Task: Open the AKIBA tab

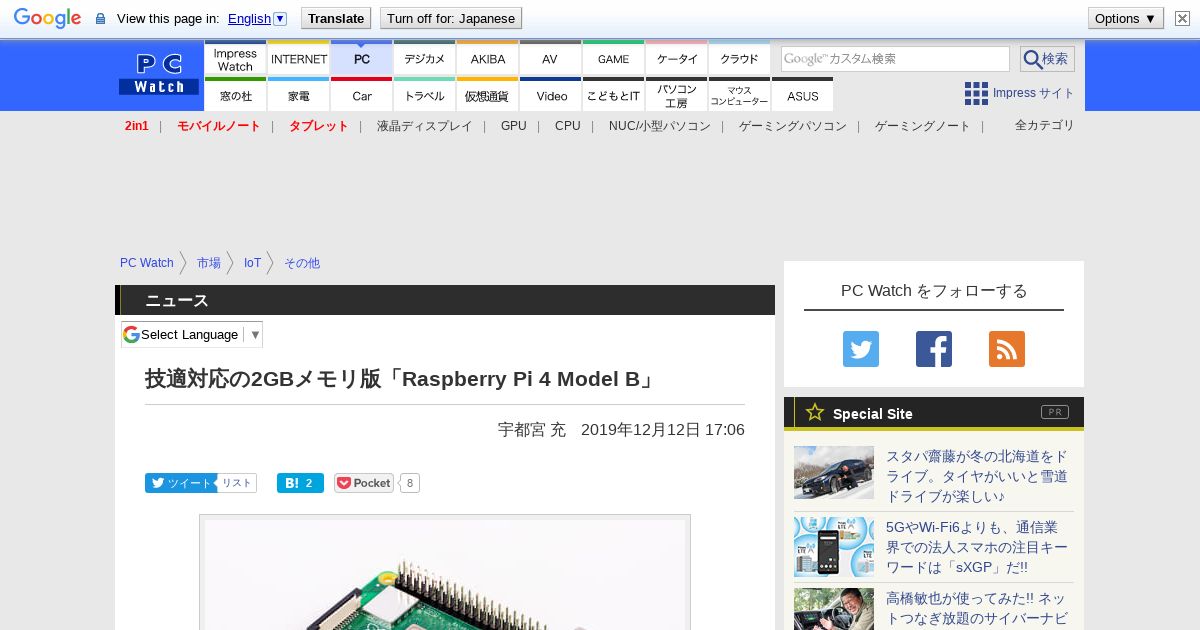Action: [488, 59]
